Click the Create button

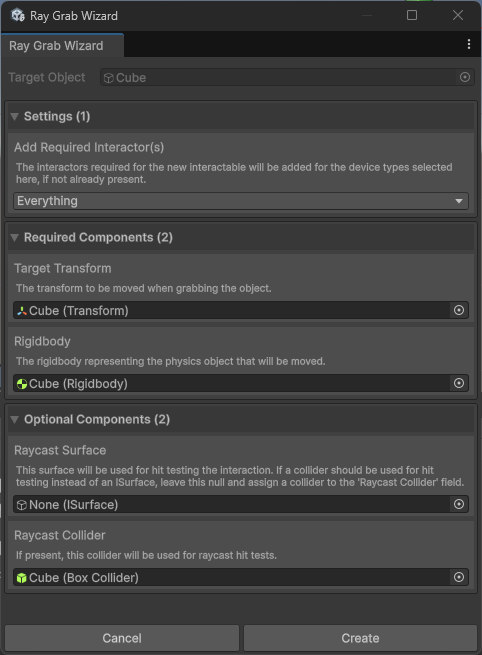click(x=360, y=638)
